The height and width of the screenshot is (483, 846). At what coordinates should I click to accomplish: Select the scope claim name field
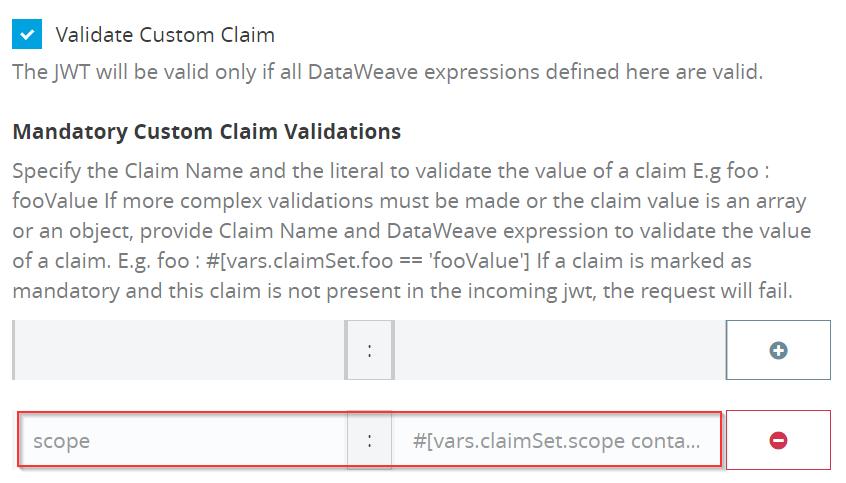point(183,440)
